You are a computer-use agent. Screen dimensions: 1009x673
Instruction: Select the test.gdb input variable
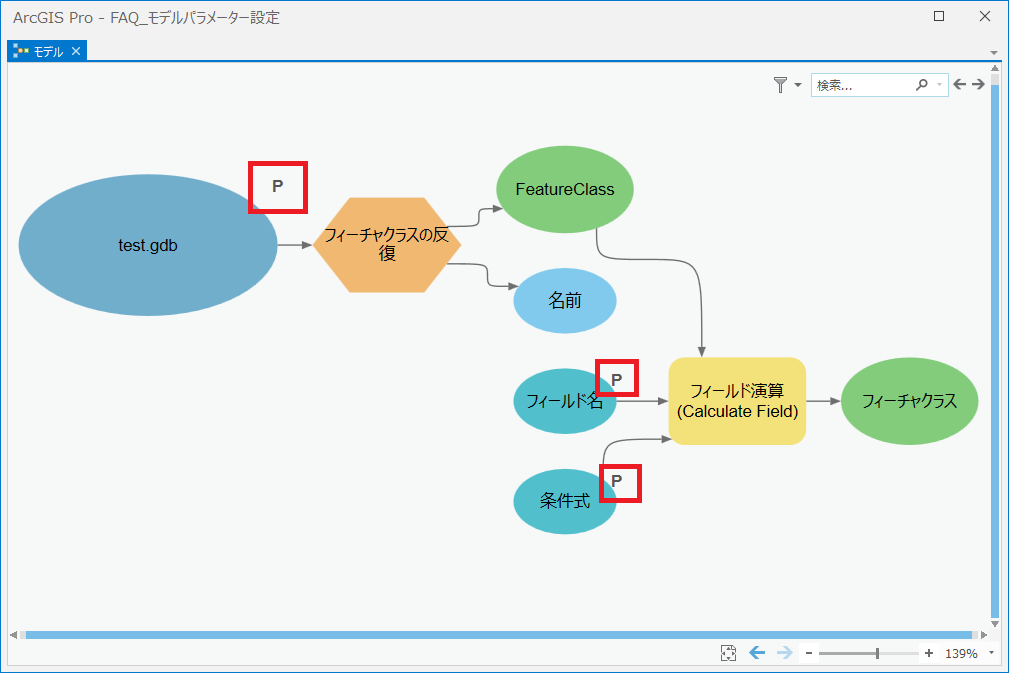[x=148, y=245]
